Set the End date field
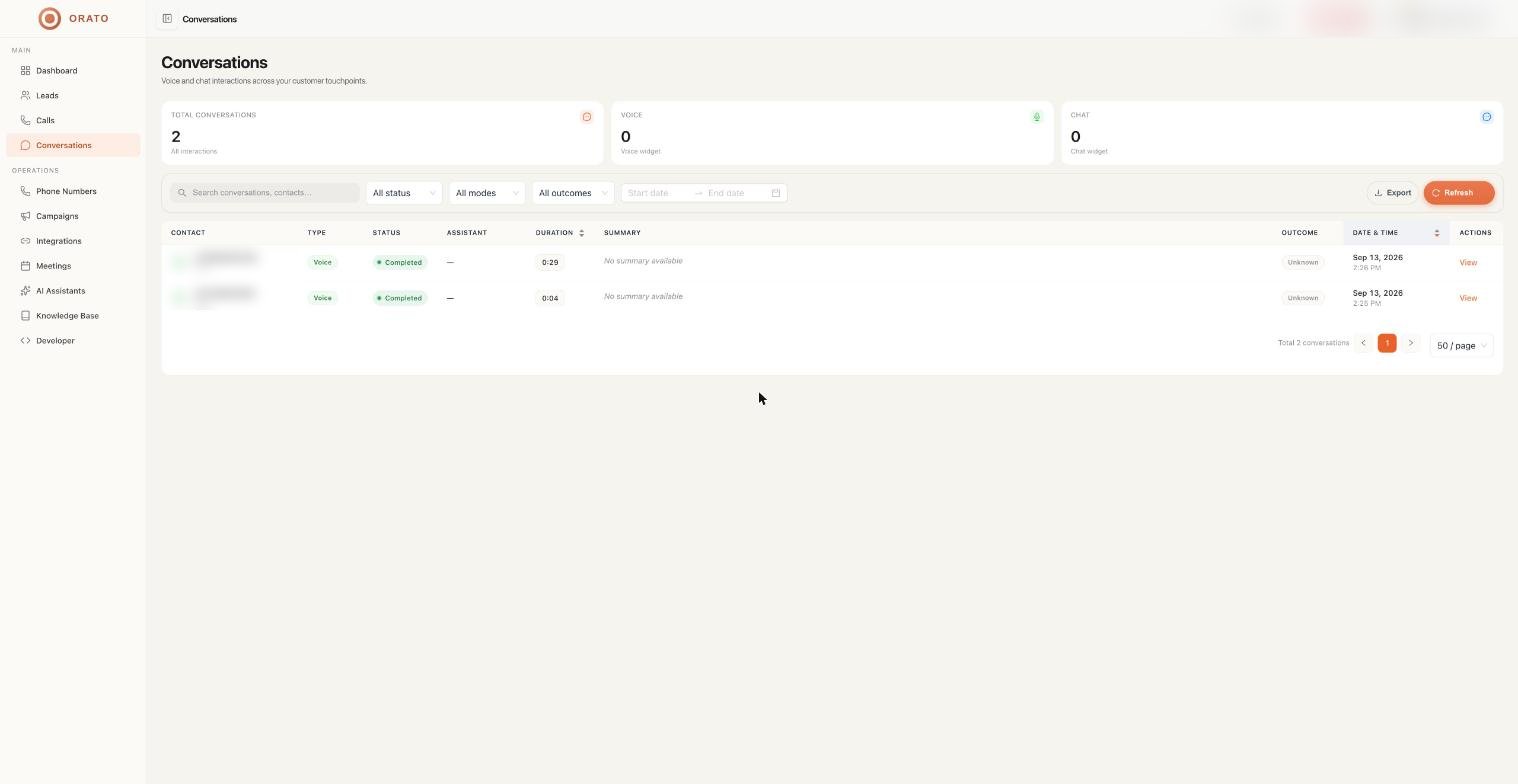 click(736, 193)
